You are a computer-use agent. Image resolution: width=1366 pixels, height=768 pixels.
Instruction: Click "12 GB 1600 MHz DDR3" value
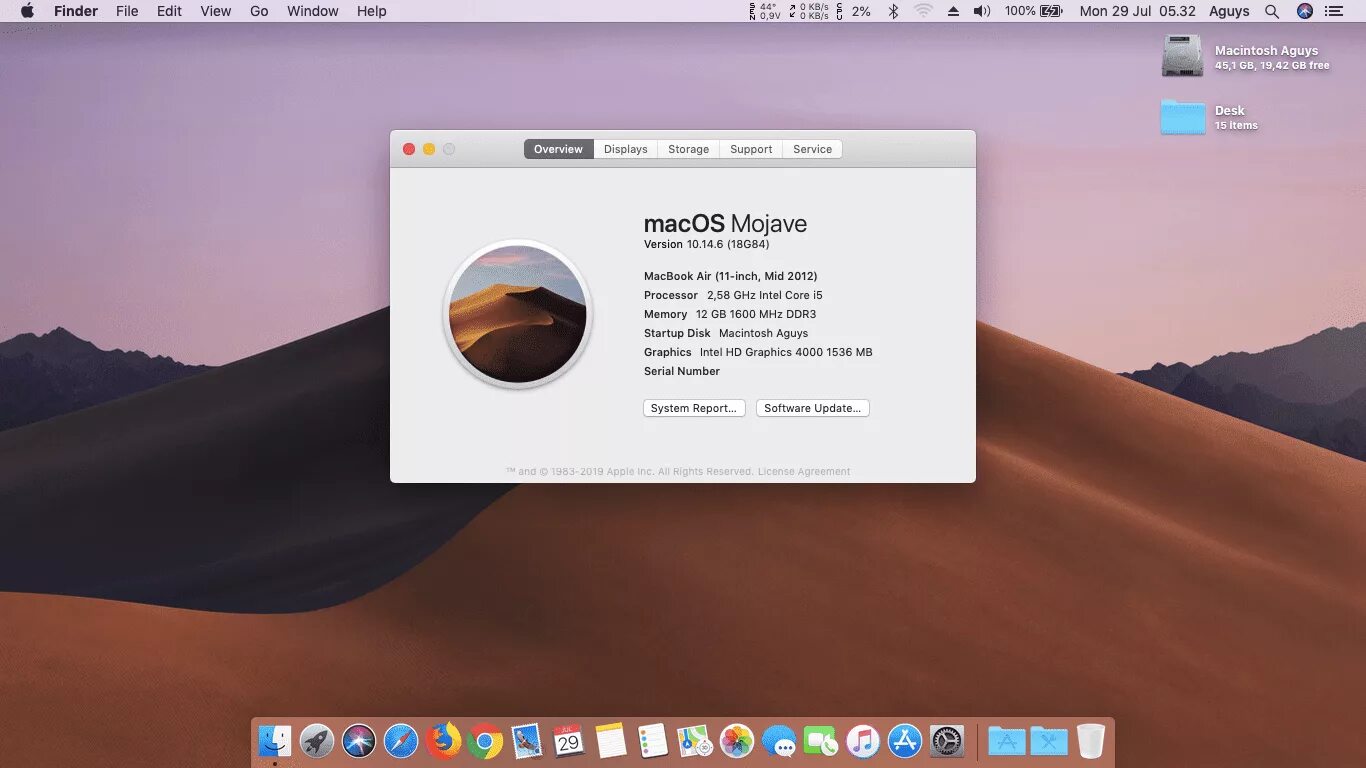point(756,314)
